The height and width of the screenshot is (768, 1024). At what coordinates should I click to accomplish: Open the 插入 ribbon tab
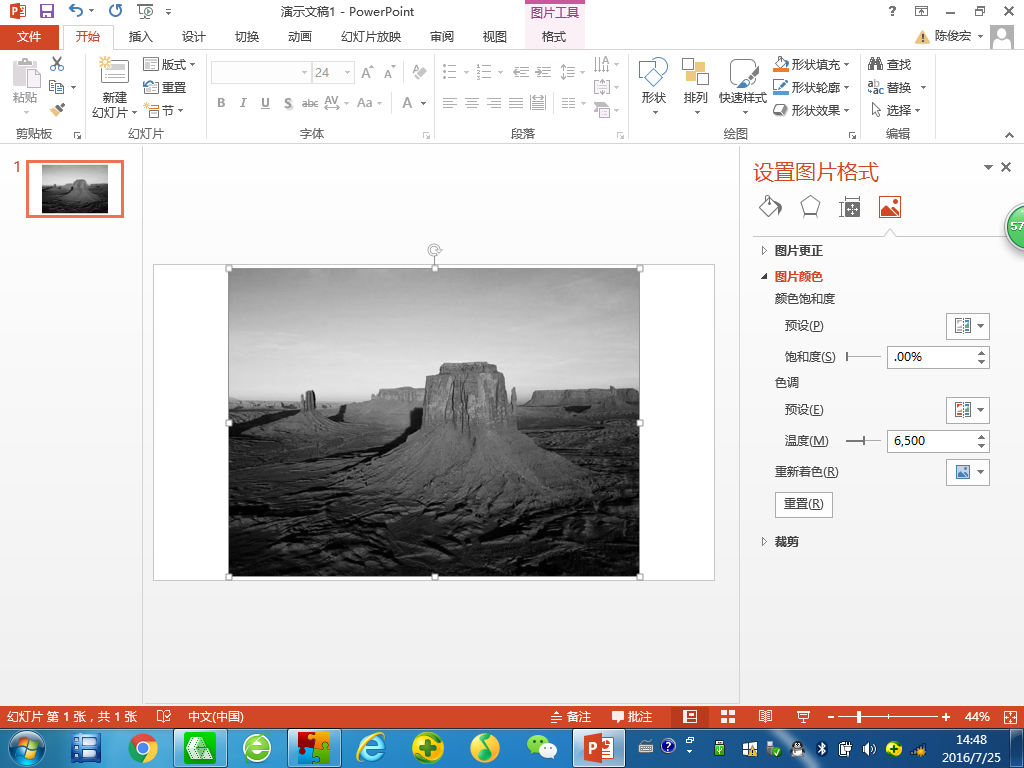click(x=141, y=37)
